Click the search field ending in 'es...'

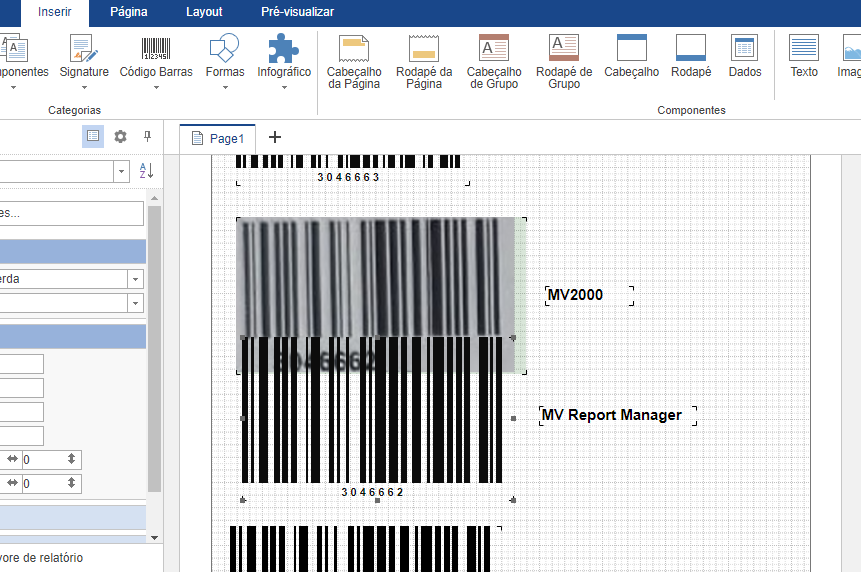pos(71,213)
